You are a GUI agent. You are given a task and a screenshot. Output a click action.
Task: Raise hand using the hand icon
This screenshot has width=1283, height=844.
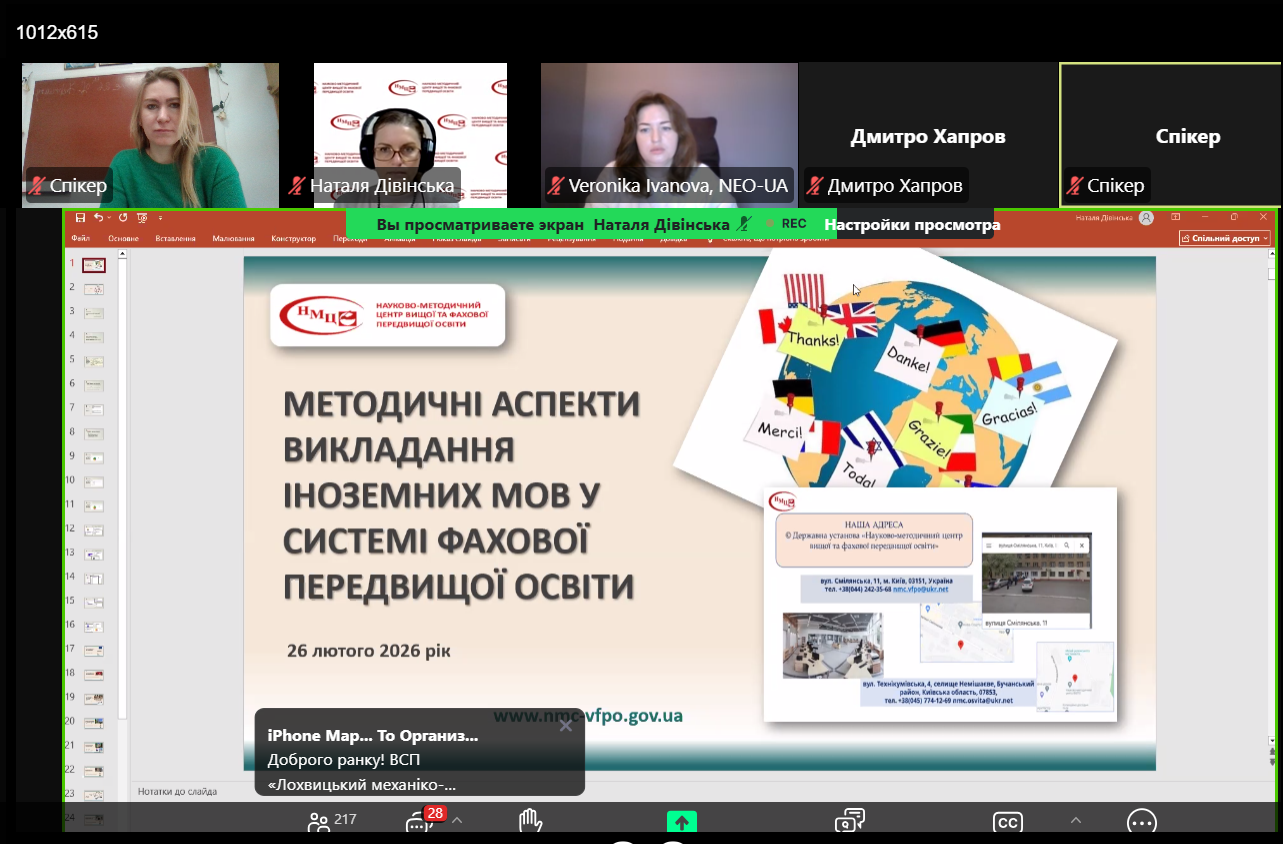coord(530,822)
